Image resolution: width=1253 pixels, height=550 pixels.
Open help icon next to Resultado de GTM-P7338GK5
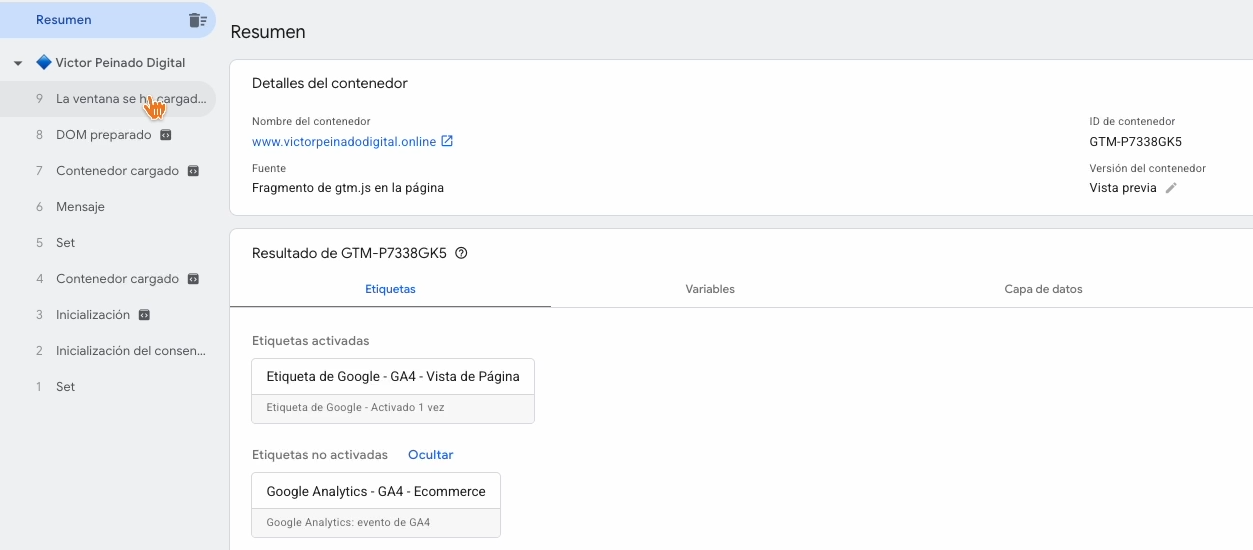coord(461,253)
